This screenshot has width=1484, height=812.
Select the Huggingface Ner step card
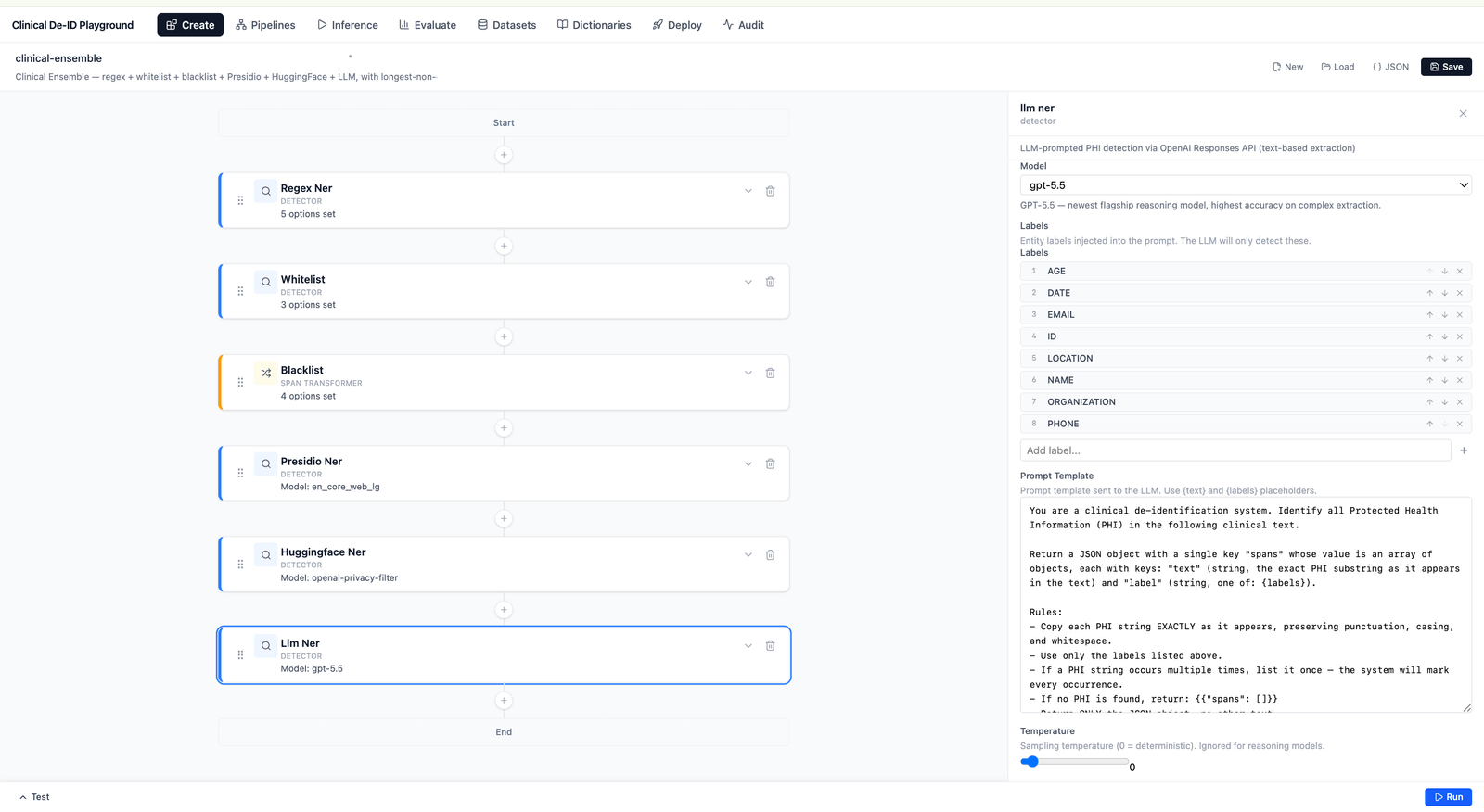pos(504,564)
